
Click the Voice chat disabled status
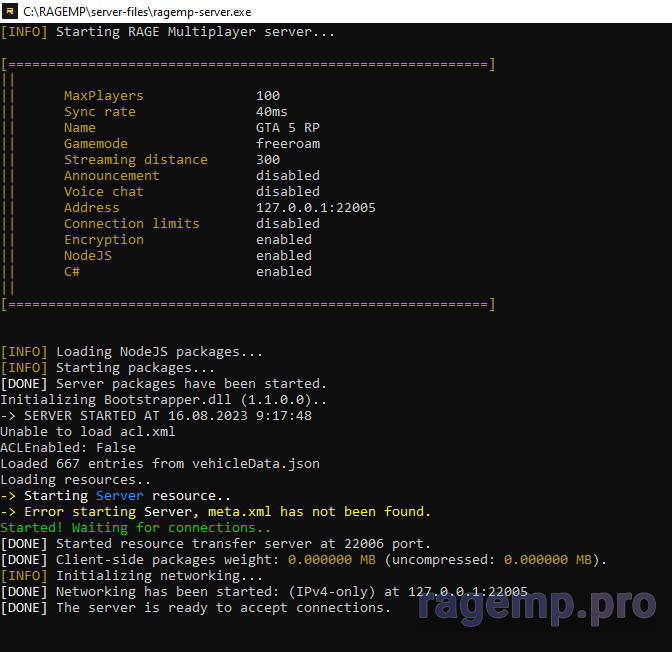click(288, 192)
